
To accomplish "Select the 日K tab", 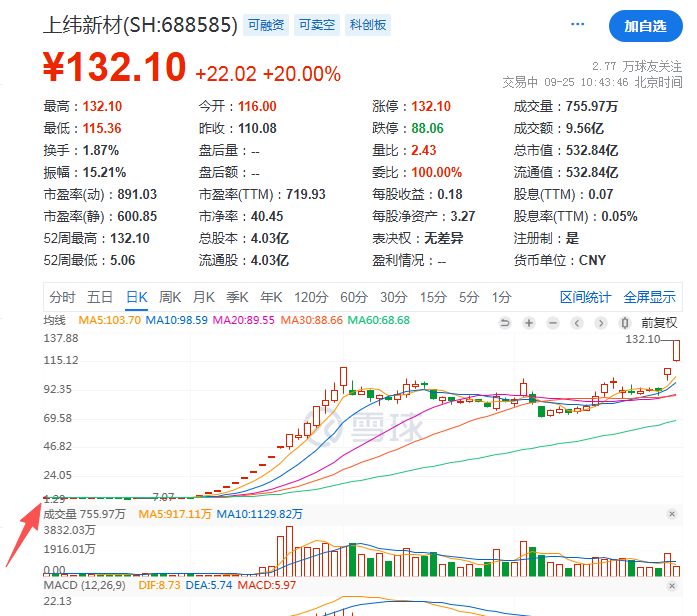I will 136,297.
